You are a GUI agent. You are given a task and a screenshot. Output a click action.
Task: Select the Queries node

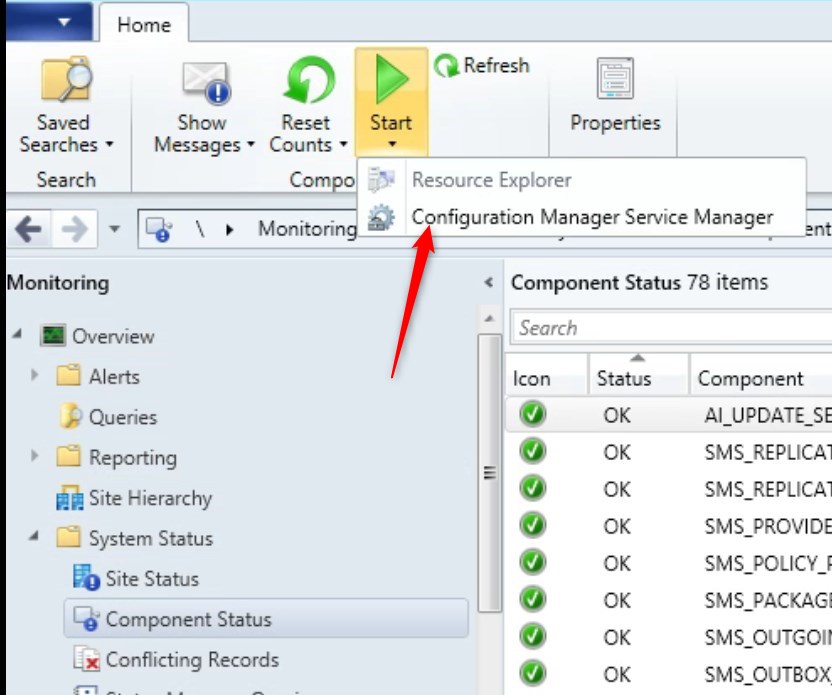[123, 417]
